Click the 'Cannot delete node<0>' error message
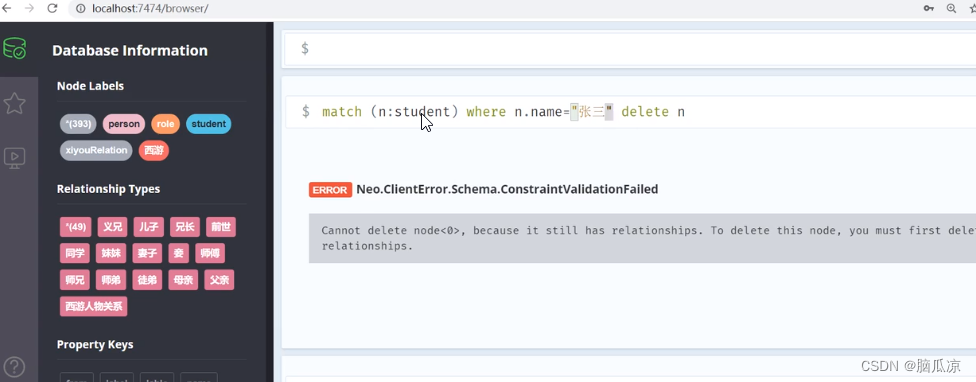Viewport: 976px width, 382px height. (642, 238)
